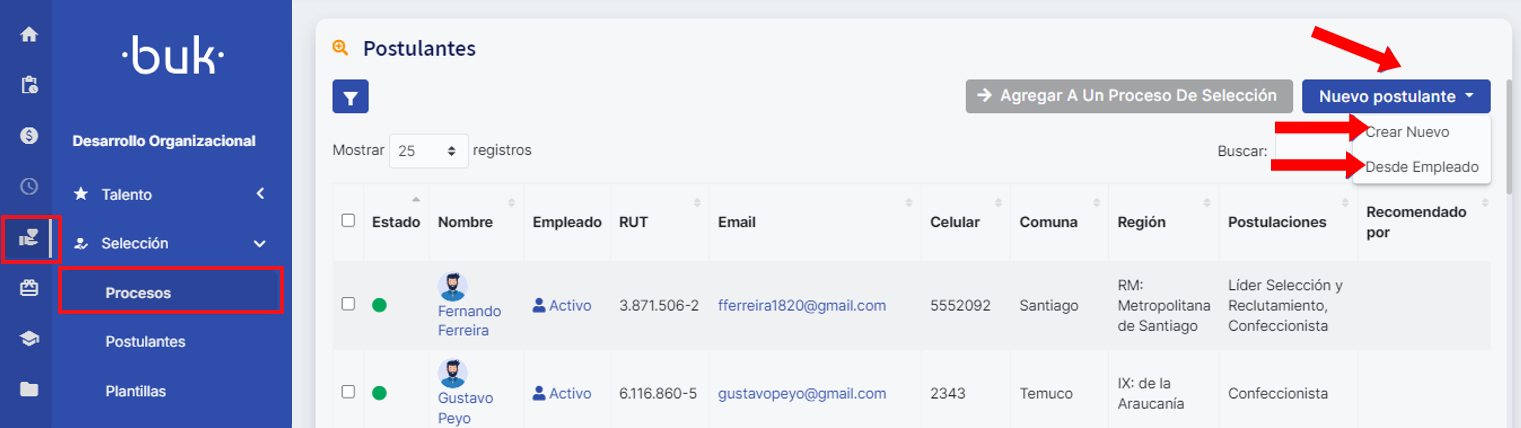Choose Crear Nuevo from the dropdown menu
This screenshot has height=428, width=1521.
click(x=1407, y=131)
